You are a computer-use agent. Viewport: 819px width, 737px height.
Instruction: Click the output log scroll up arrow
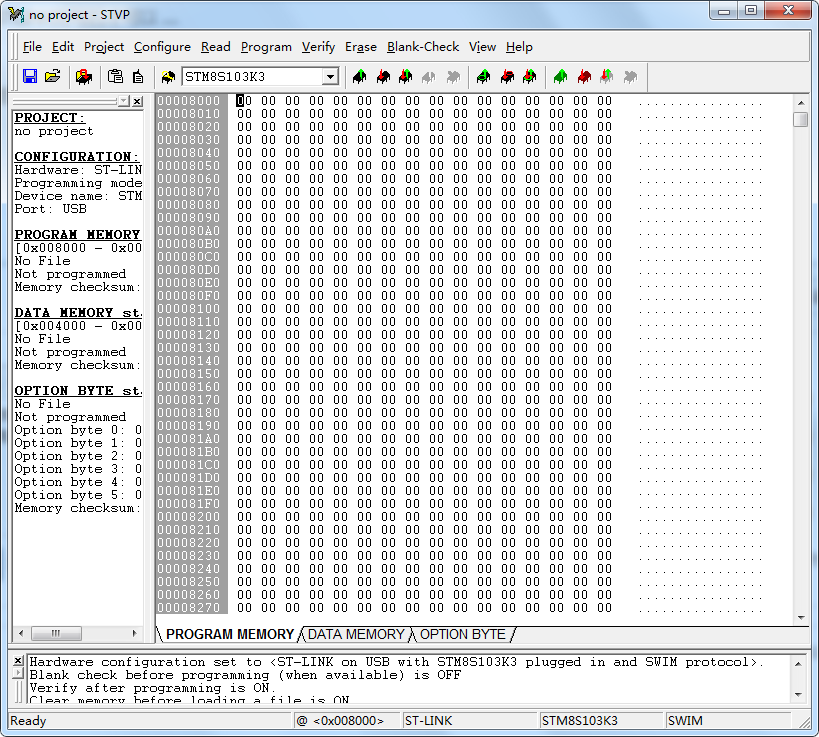[799, 663]
